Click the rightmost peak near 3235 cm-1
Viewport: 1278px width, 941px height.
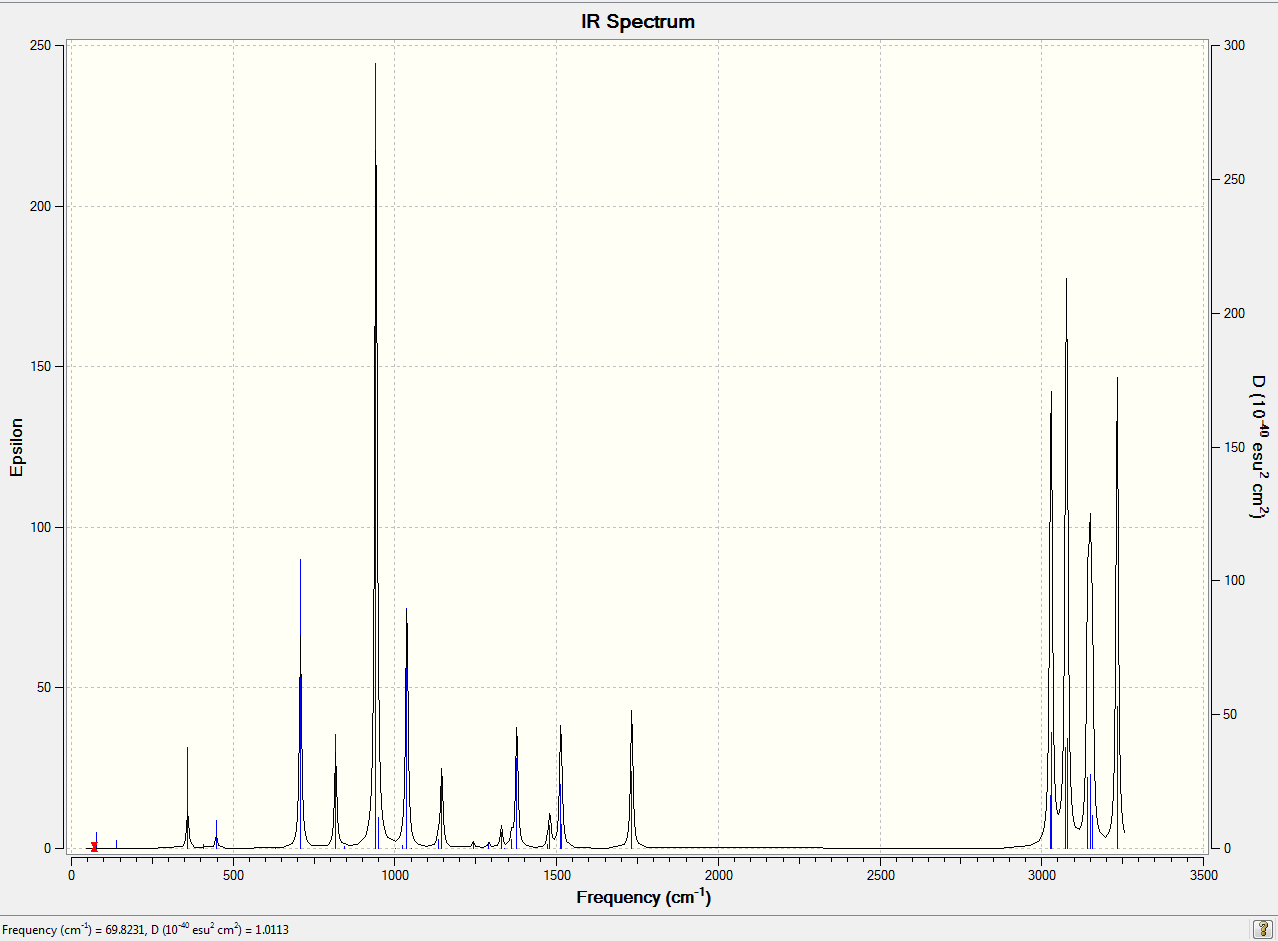[x=1117, y=612]
